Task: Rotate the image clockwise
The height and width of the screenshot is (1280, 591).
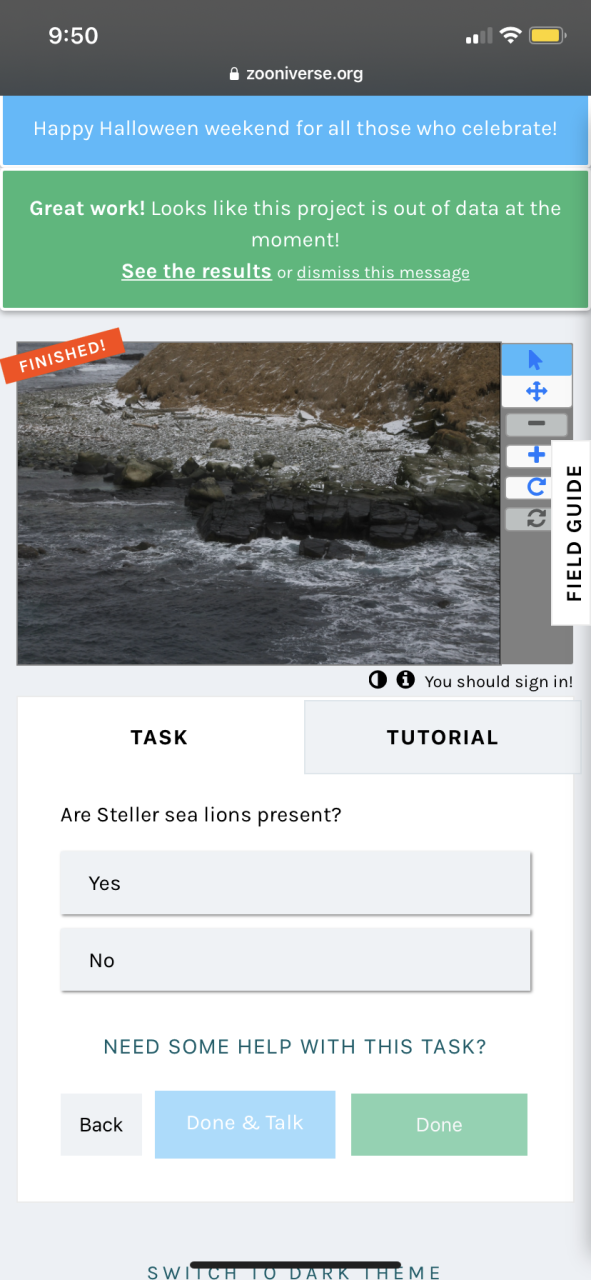Action: (536, 487)
